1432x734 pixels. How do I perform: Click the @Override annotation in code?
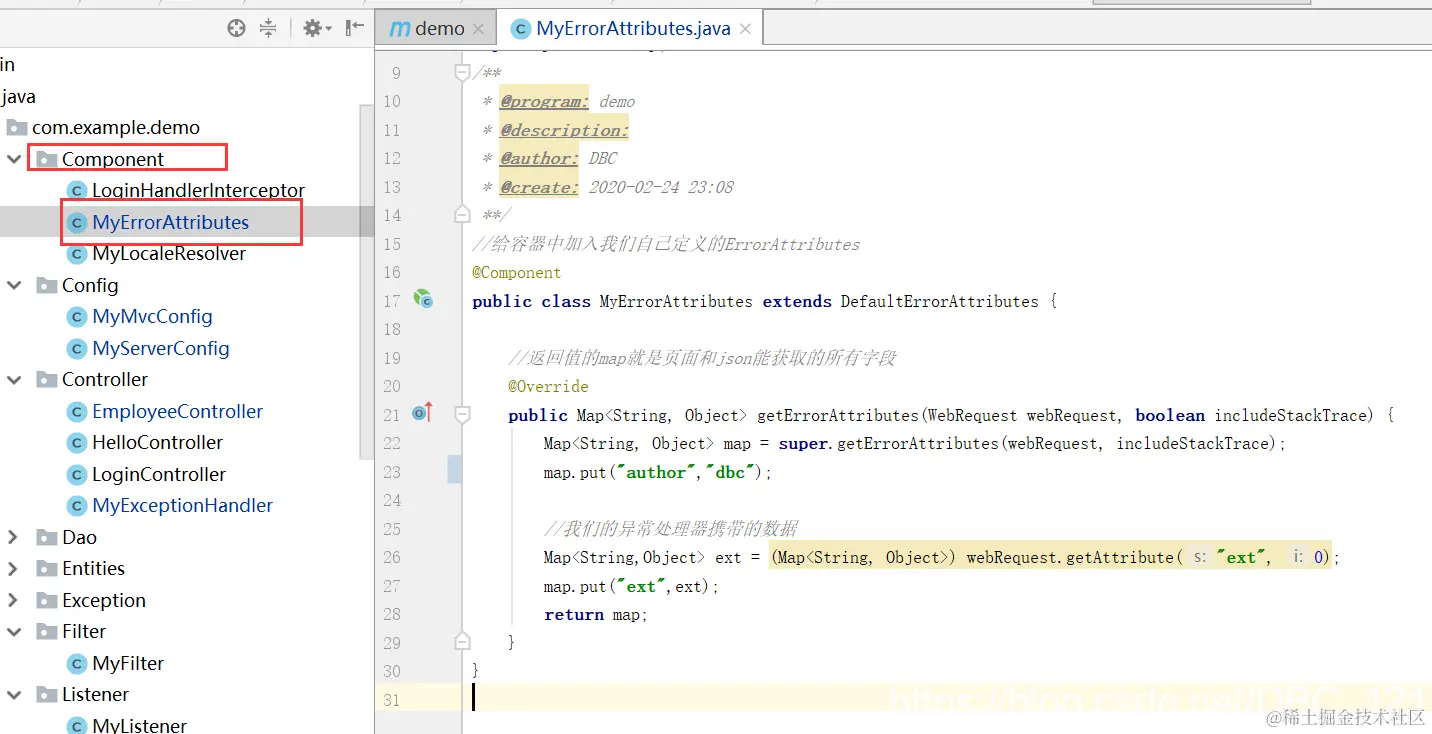pos(548,387)
